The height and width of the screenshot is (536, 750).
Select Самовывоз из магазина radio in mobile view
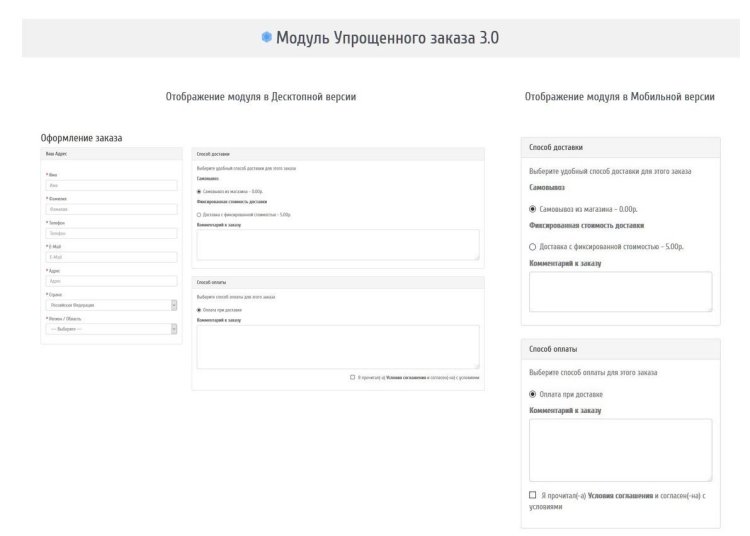(532, 209)
